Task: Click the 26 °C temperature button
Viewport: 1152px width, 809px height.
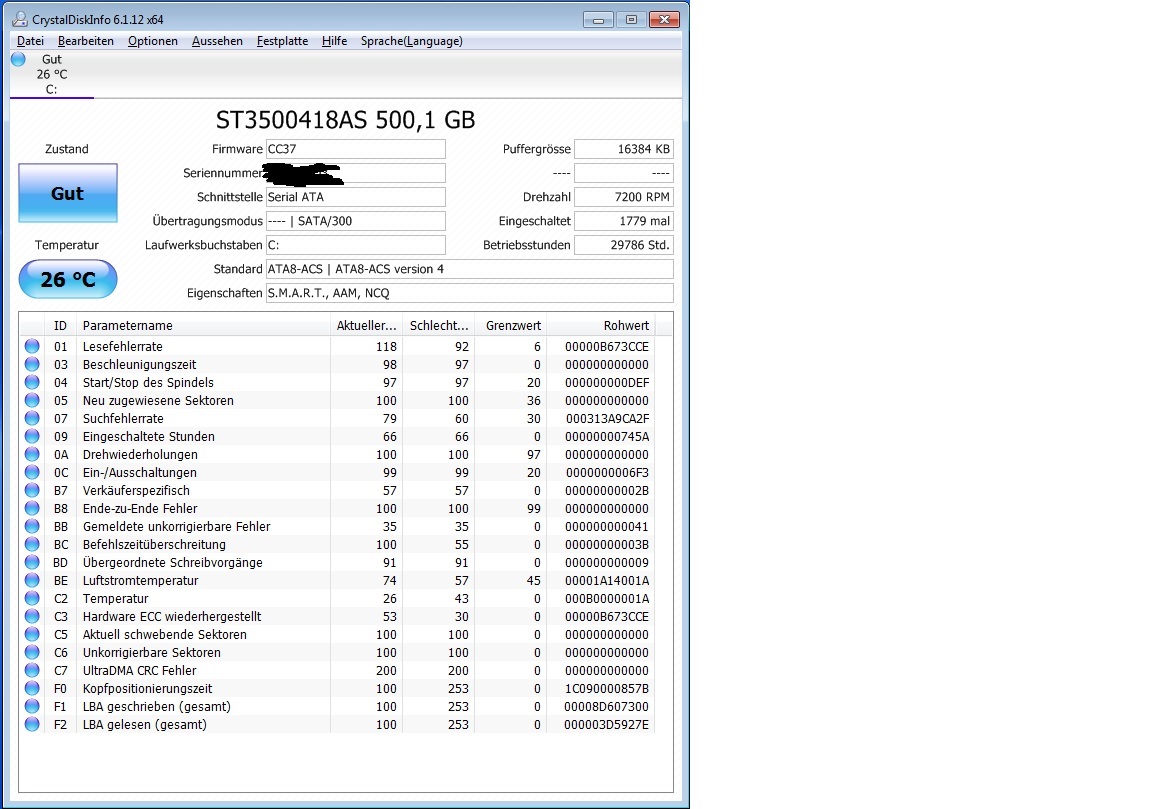Action: [x=68, y=279]
